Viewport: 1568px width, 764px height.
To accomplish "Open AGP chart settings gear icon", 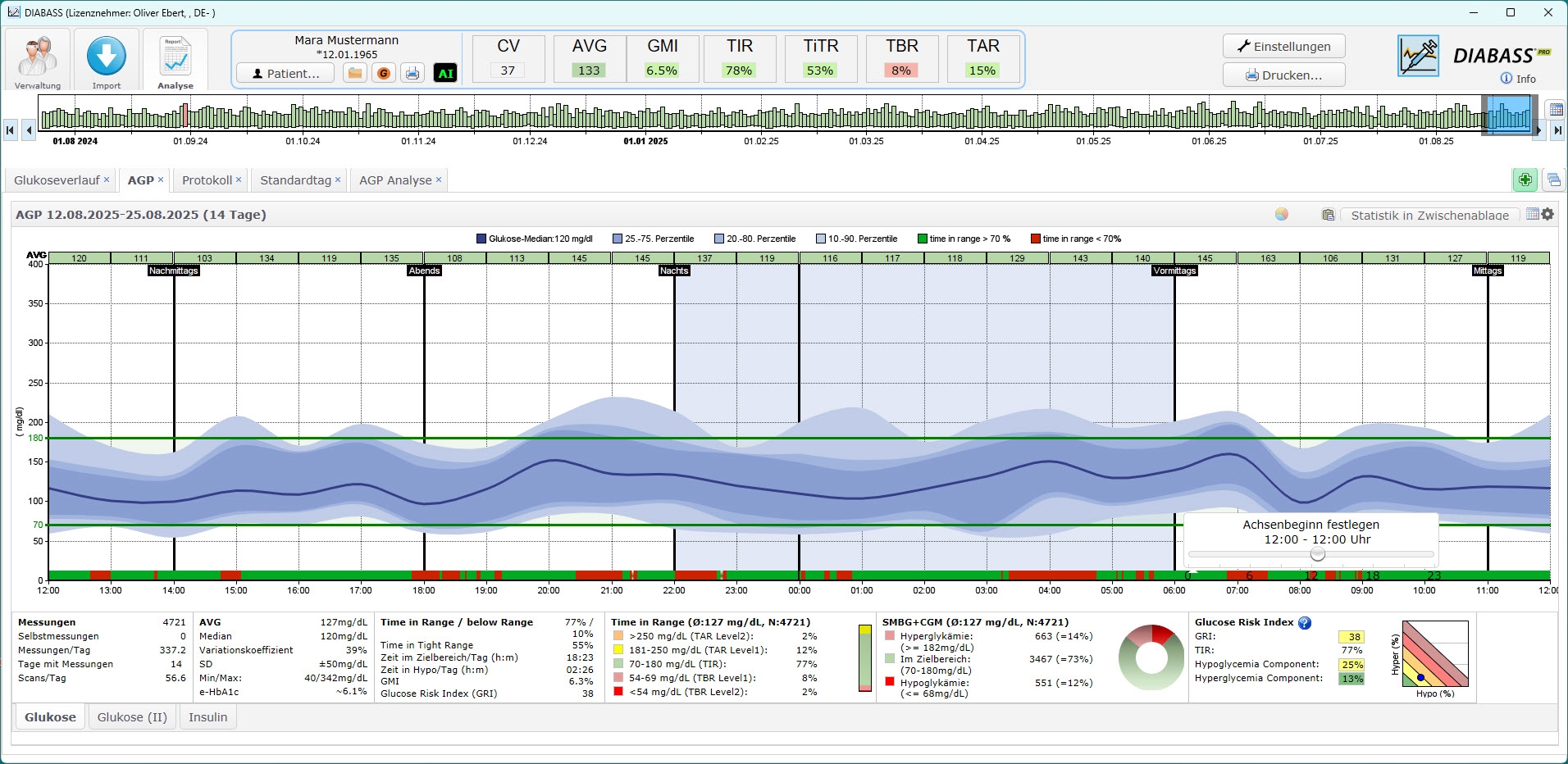I will [1547, 214].
